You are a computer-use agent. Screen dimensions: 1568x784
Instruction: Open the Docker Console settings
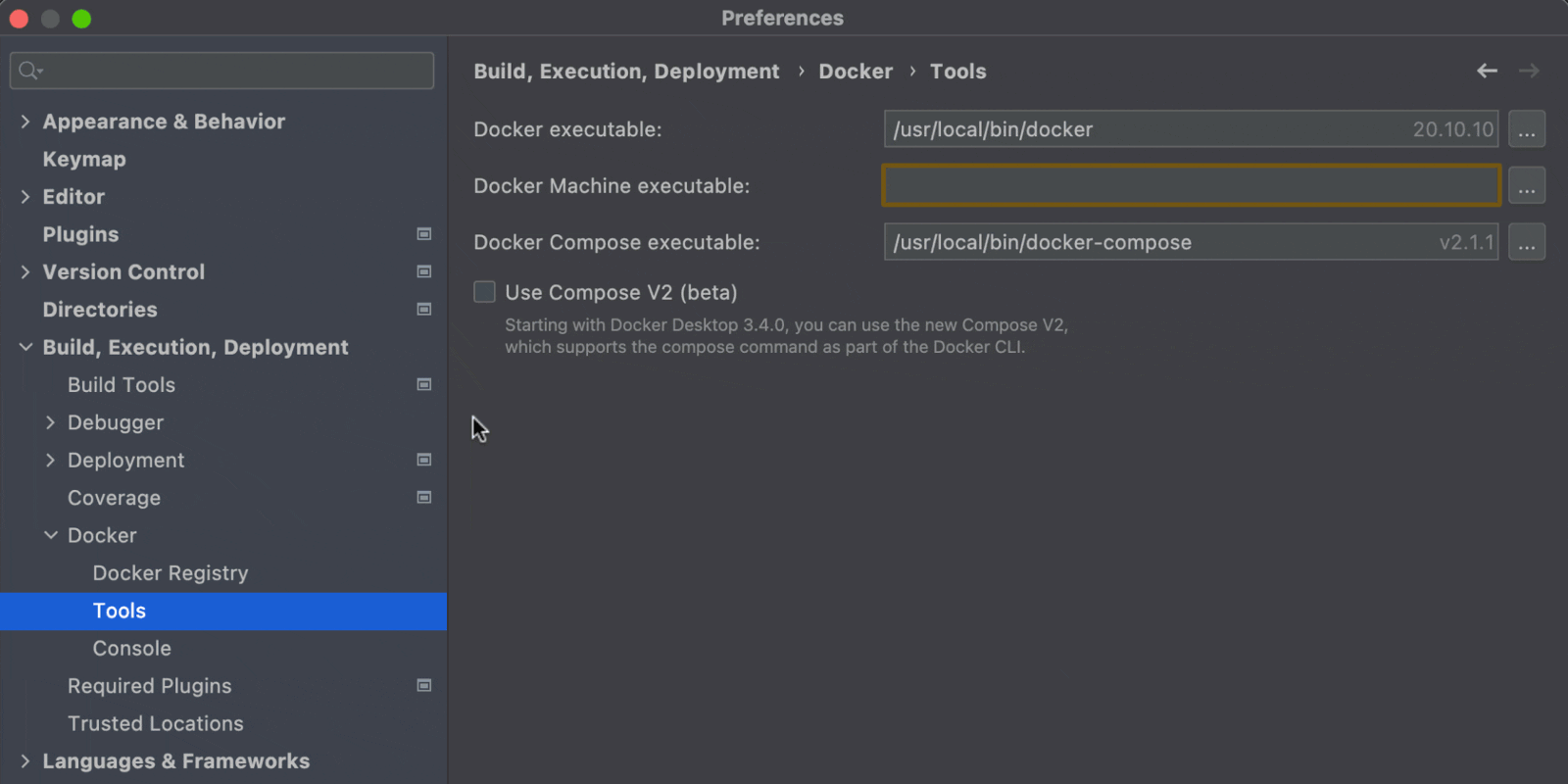pos(131,649)
